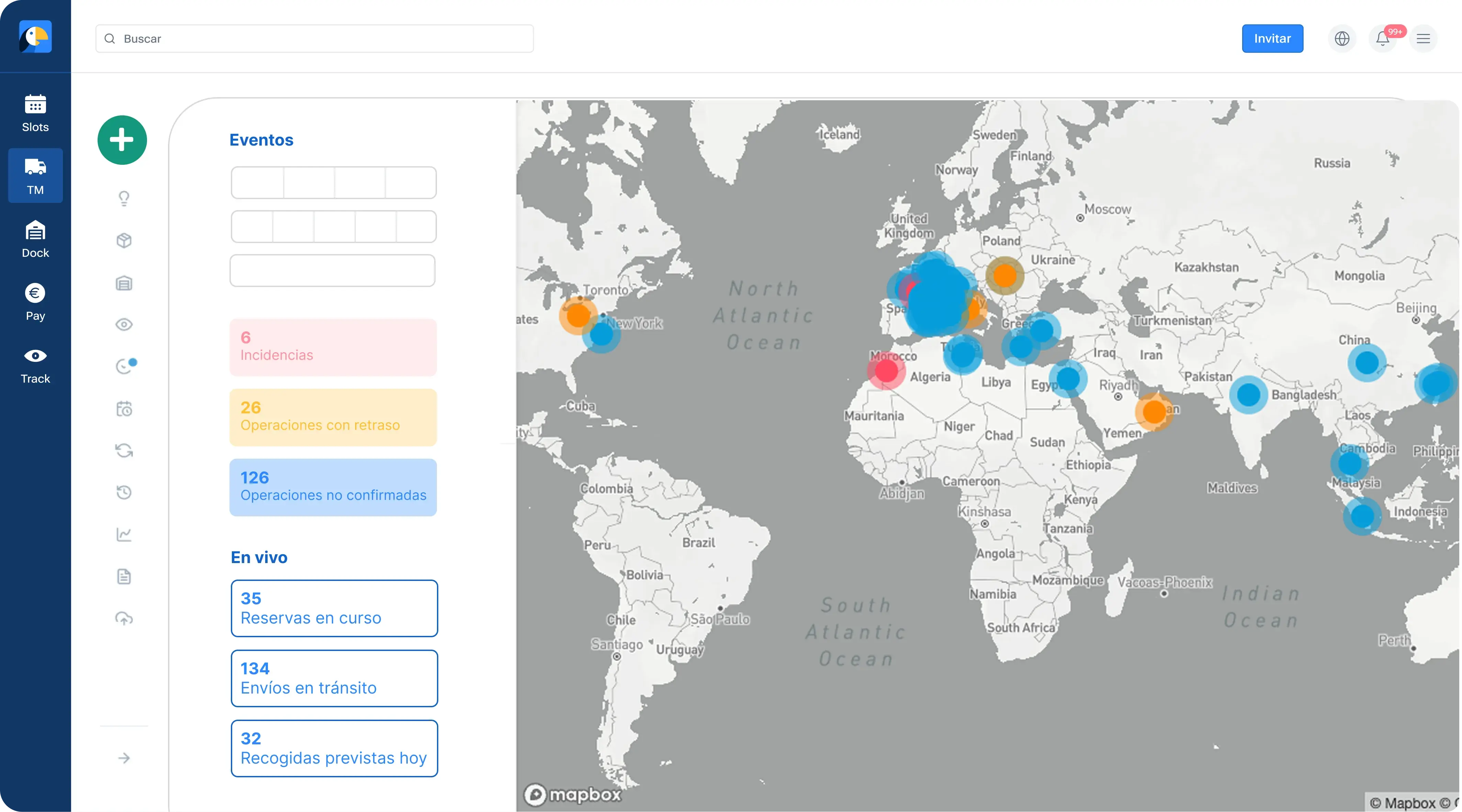This screenshot has width=1462, height=812.
Task: Open the Dock warehouse module
Action: (35, 239)
